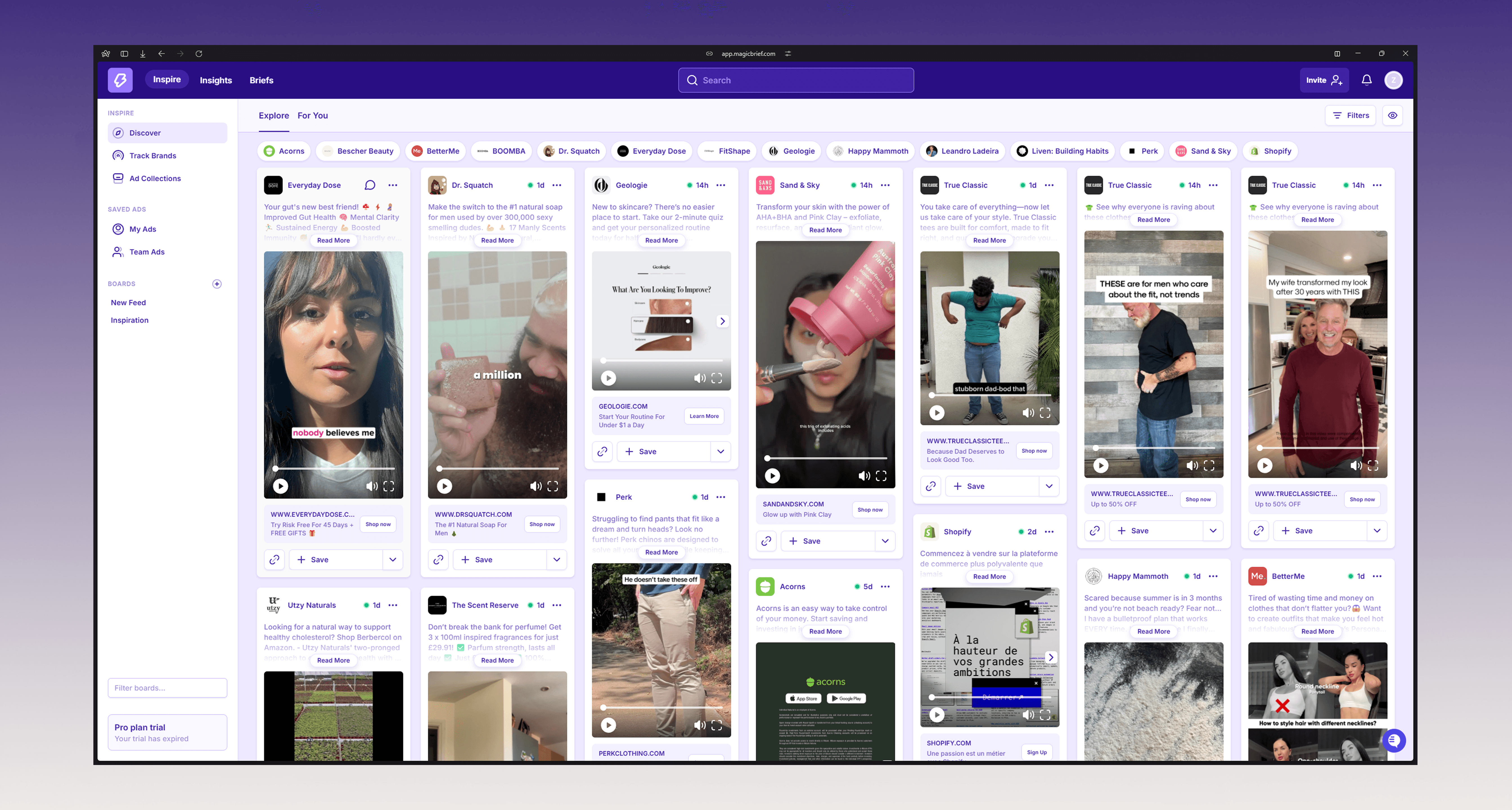Open Ad Collections in sidebar

pyautogui.click(x=167, y=178)
